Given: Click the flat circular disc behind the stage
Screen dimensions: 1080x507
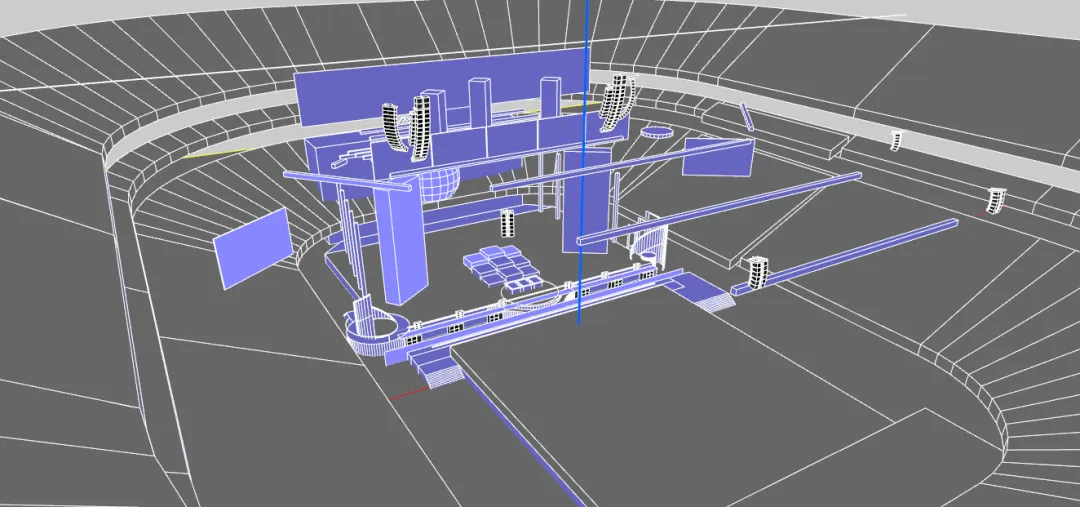Looking at the screenshot, I should click(x=657, y=131).
